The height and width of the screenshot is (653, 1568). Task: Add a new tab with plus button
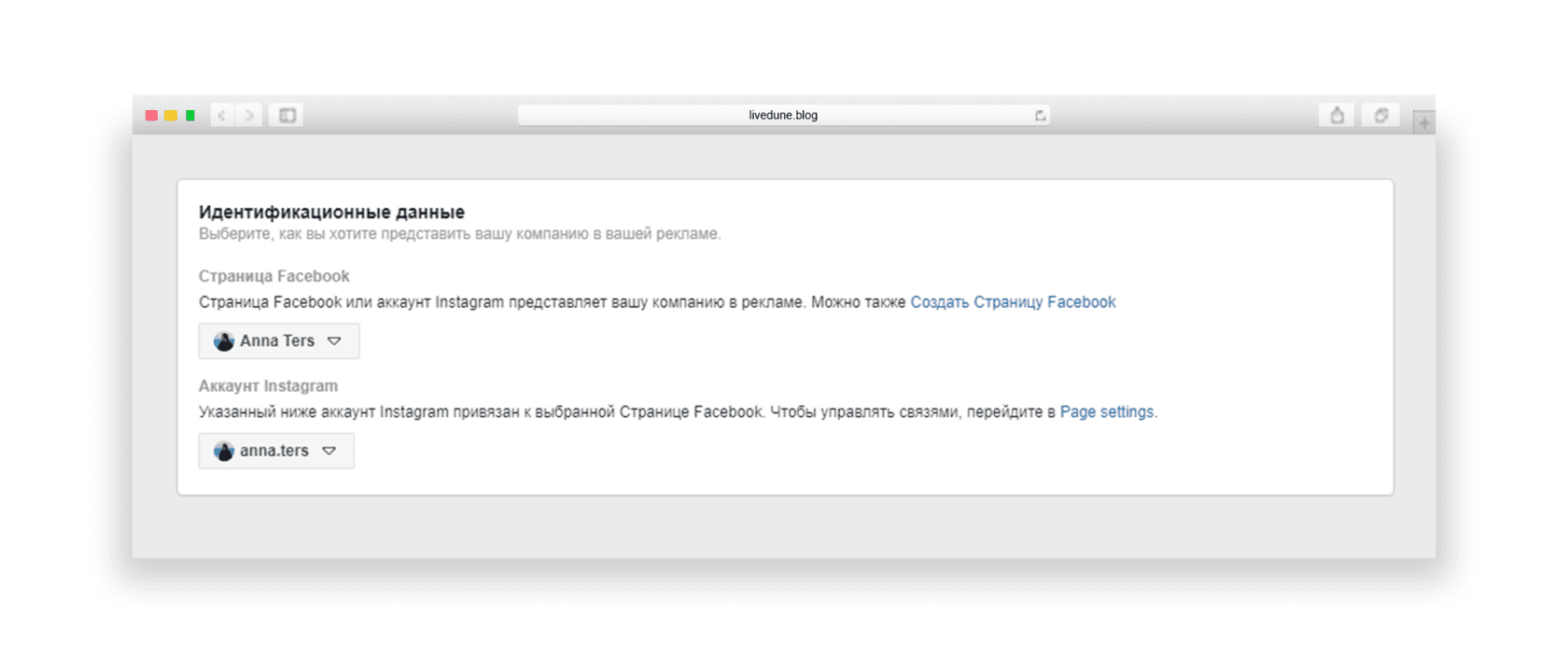click(1423, 122)
